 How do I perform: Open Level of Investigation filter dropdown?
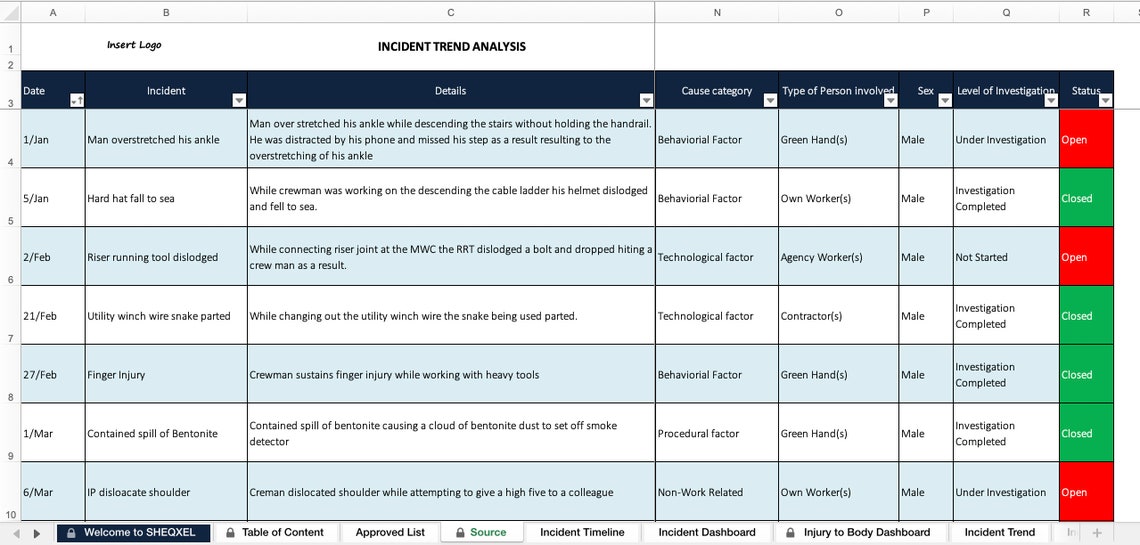pos(1051,101)
